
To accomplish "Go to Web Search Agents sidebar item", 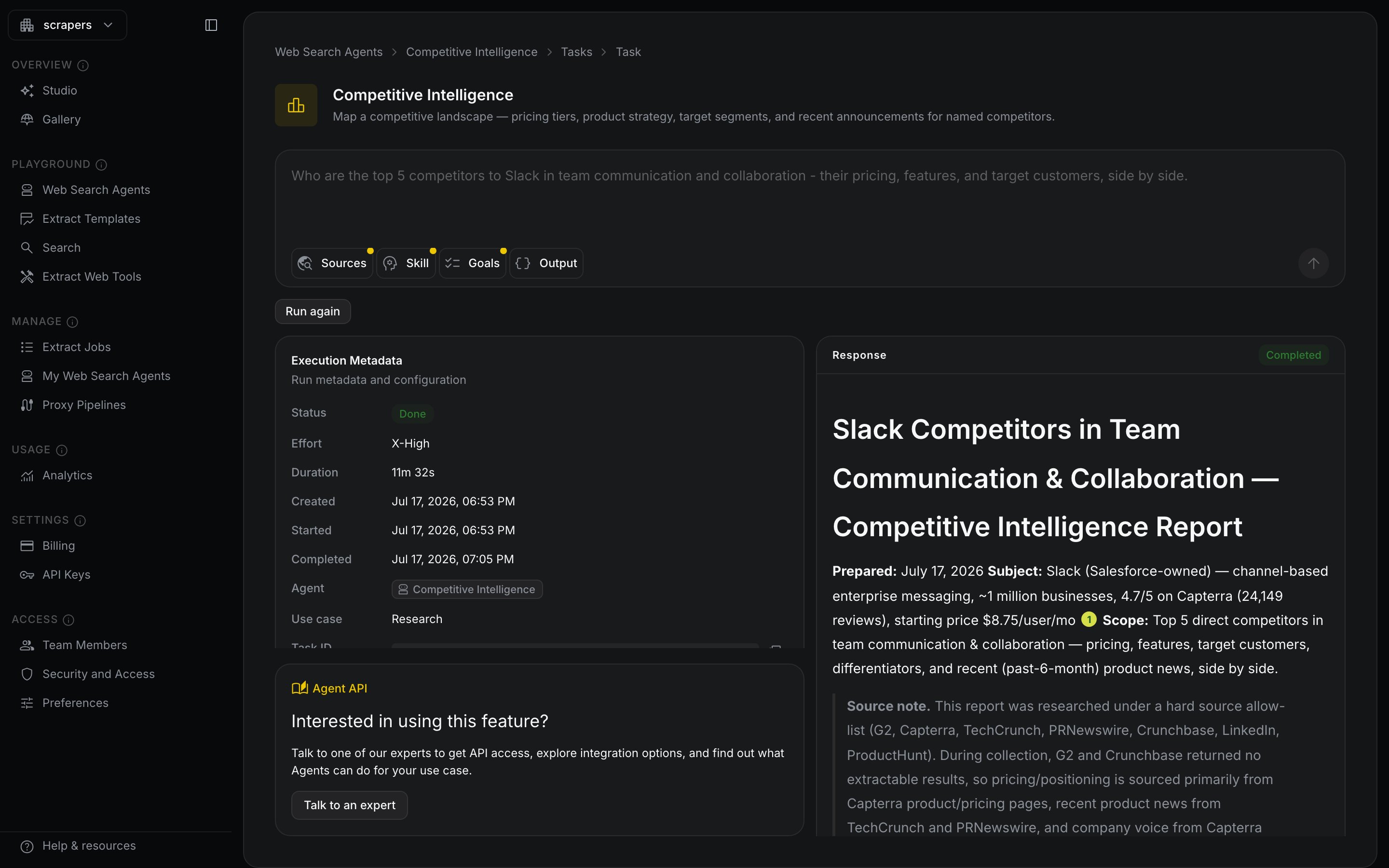I will [96, 190].
